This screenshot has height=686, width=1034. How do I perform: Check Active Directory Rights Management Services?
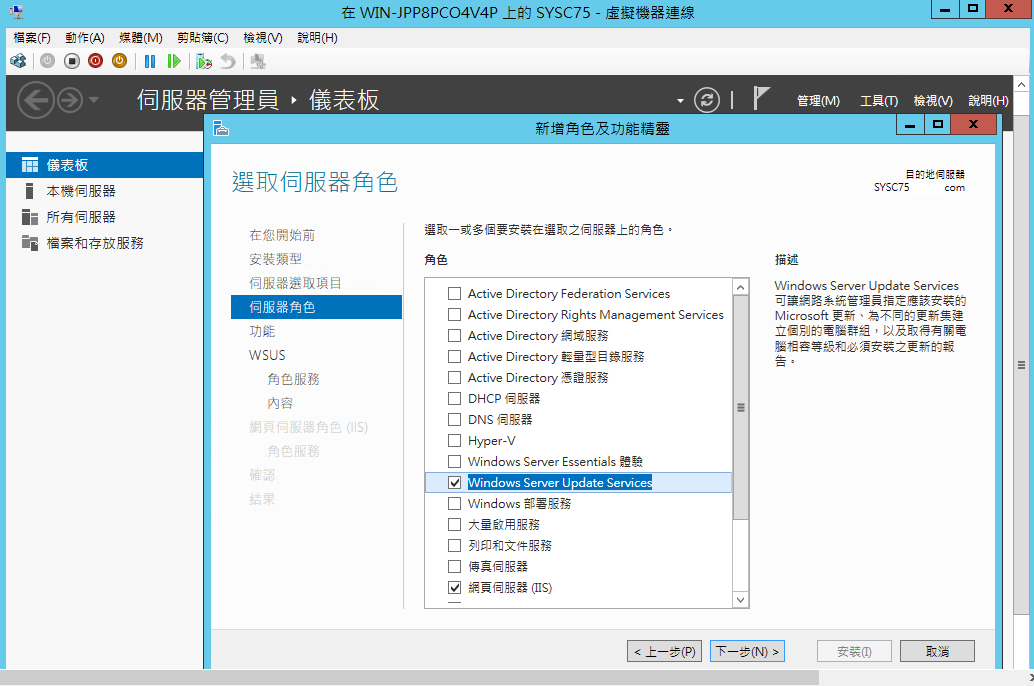coord(454,315)
